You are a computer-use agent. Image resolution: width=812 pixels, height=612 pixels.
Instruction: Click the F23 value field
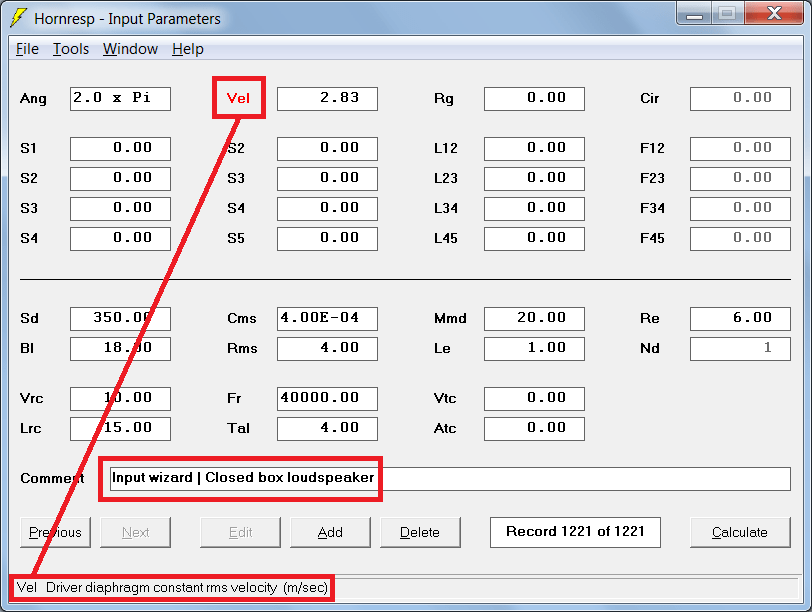pyautogui.click(x=741, y=179)
